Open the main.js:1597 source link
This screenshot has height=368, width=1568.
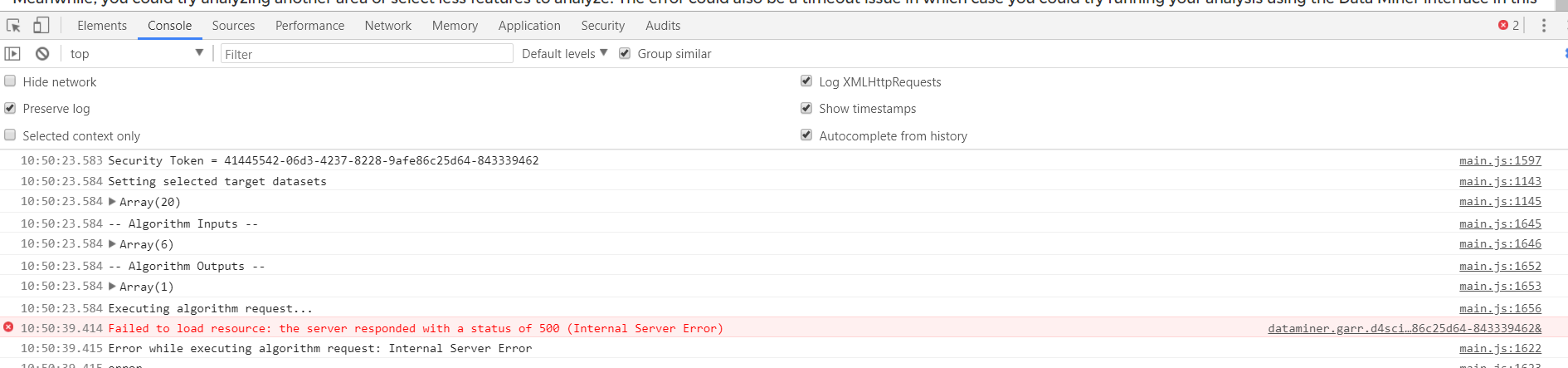pyautogui.click(x=1500, y=160)
